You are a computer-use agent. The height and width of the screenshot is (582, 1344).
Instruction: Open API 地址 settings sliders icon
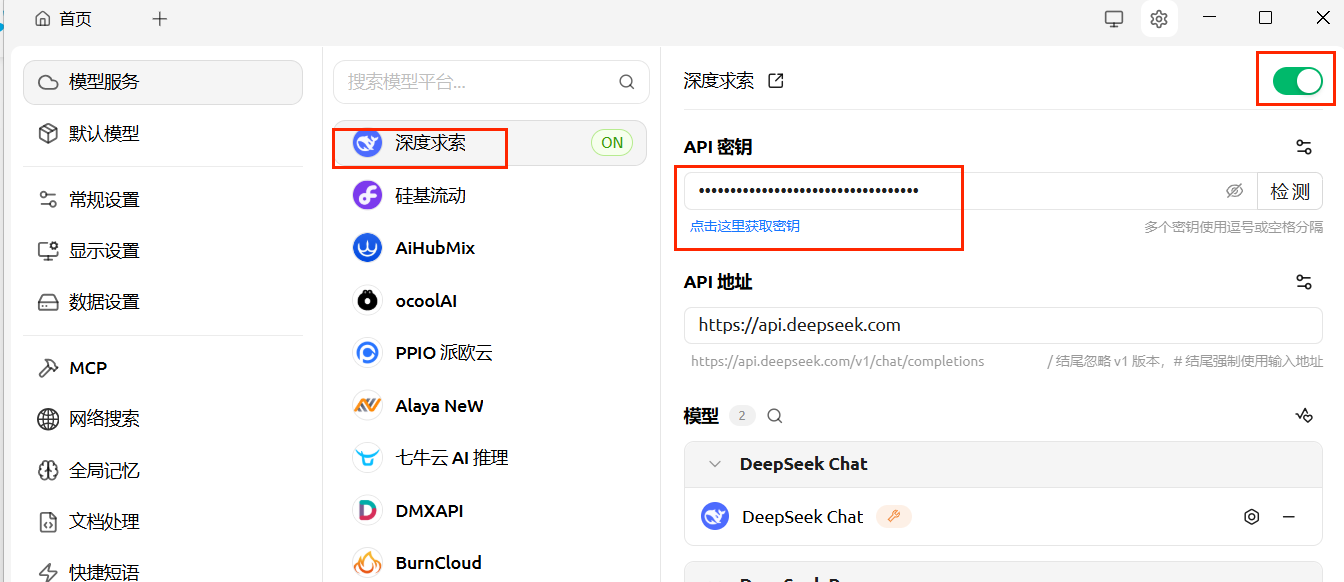1303,282
